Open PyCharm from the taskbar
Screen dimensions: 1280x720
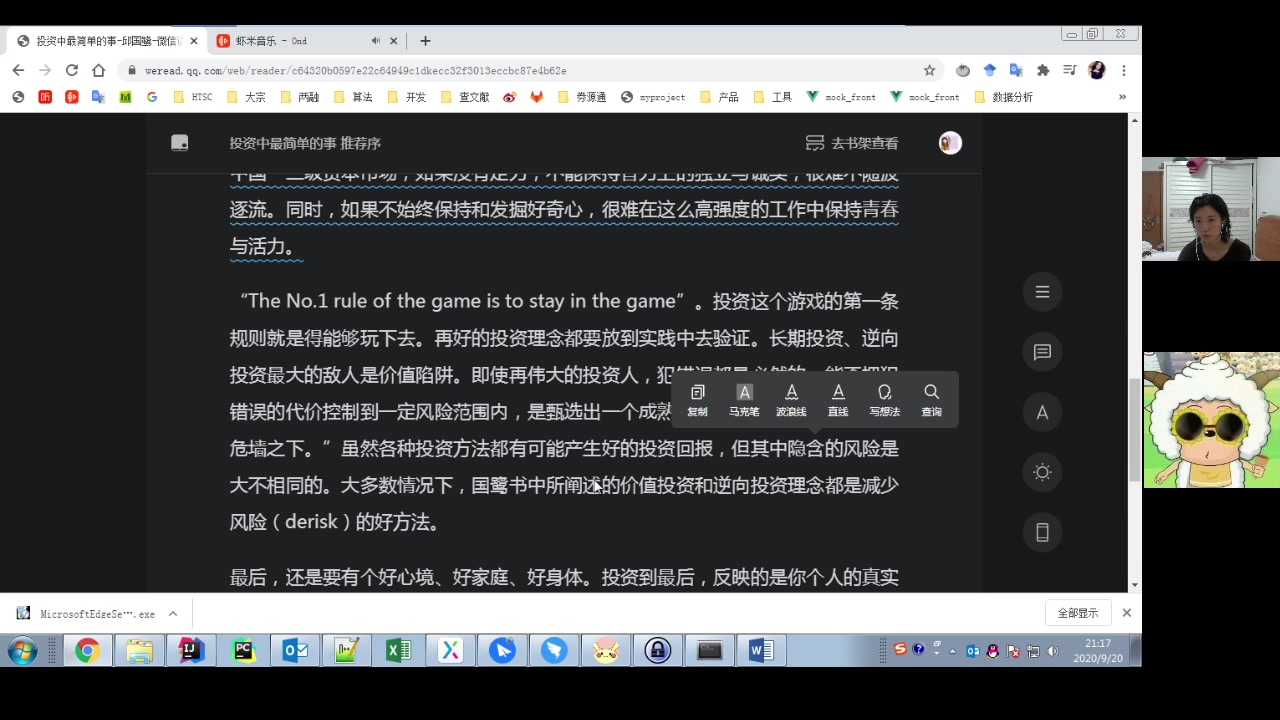[x=243, y=651]
